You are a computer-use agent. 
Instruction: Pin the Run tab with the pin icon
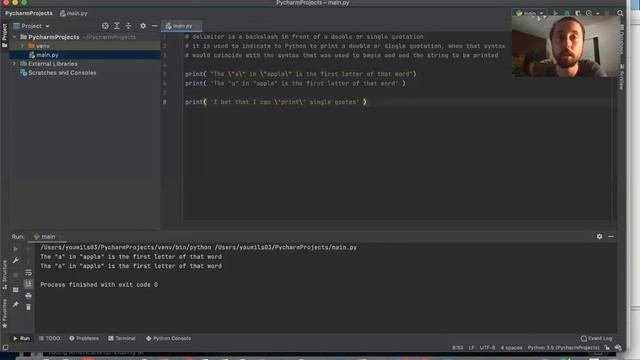[16, 304]
